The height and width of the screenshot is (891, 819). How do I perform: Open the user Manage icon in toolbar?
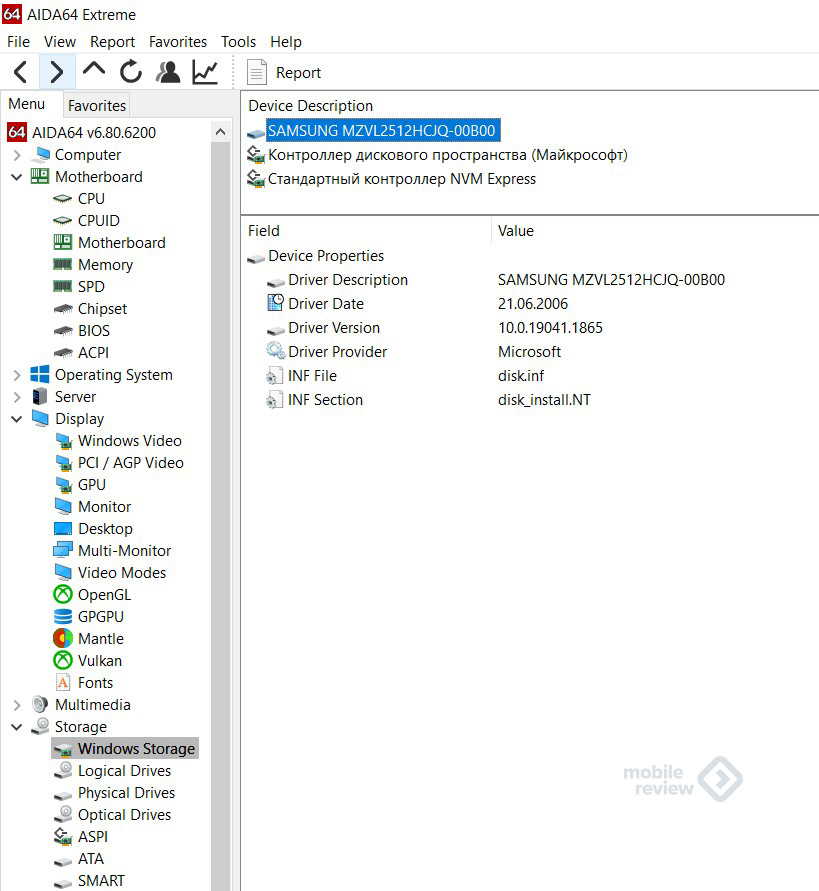point(168,72)
